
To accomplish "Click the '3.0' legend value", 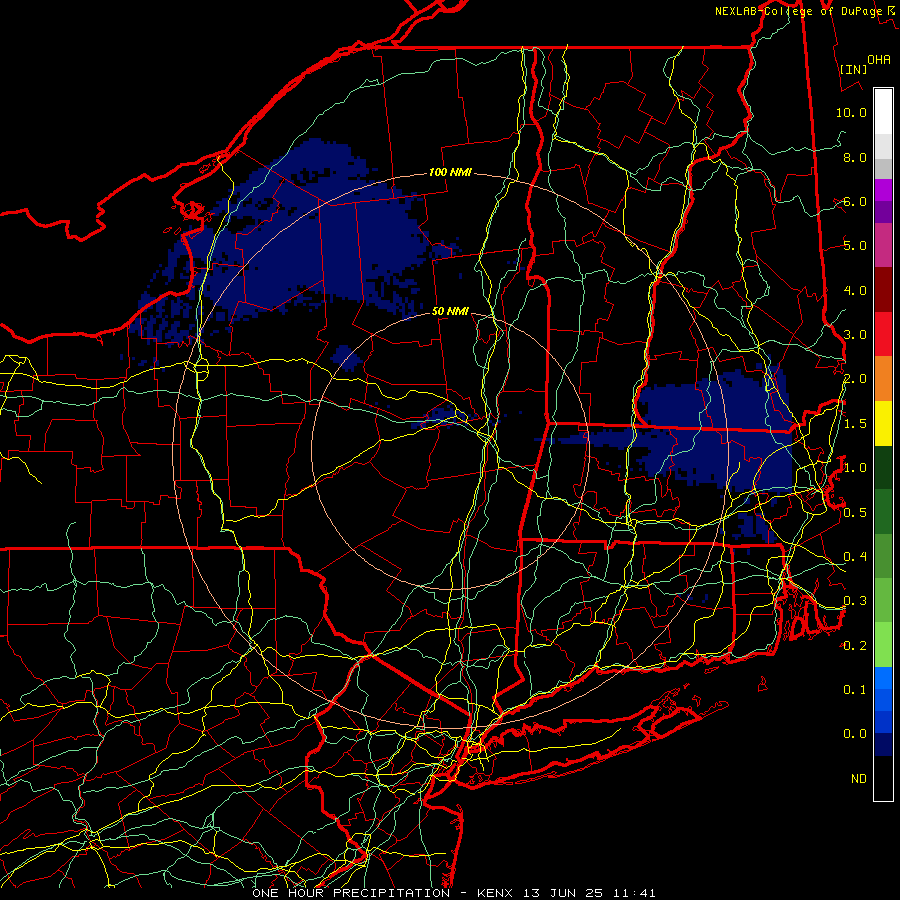I will 855,335.
